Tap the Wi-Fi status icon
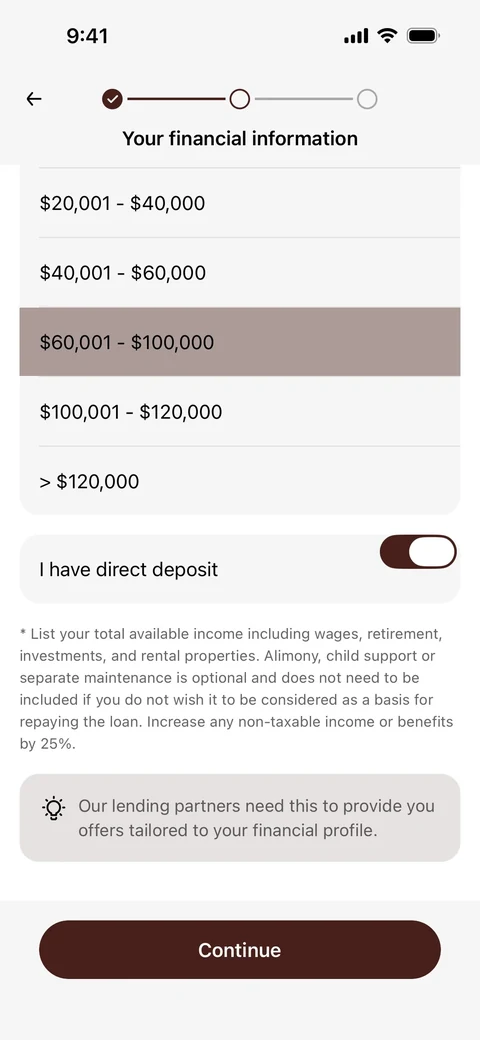480x1040 pixels. tap(387, 36)
